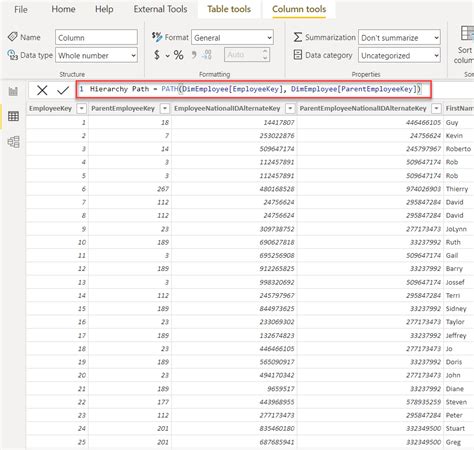Viewport: 474px width, 450px height.
Task: Click the column Name input field
Action: pyautogui.click(x=96, y=37)
